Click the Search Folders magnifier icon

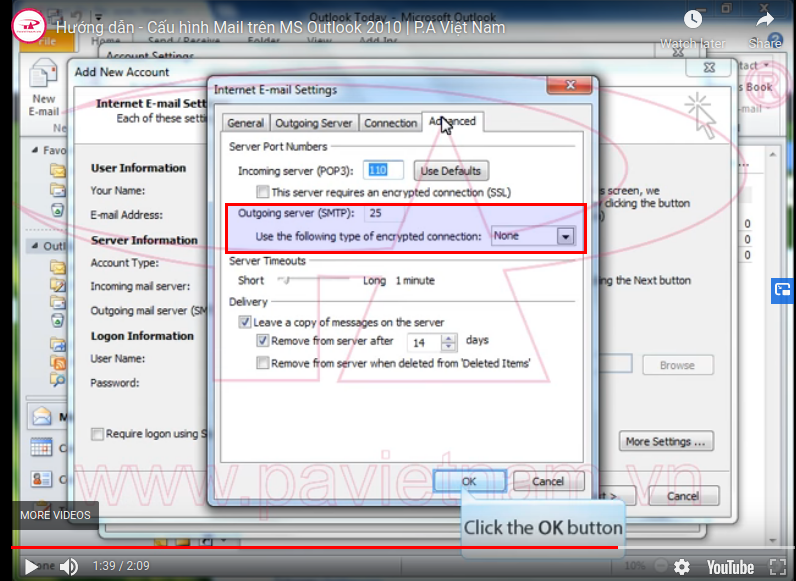57,379
